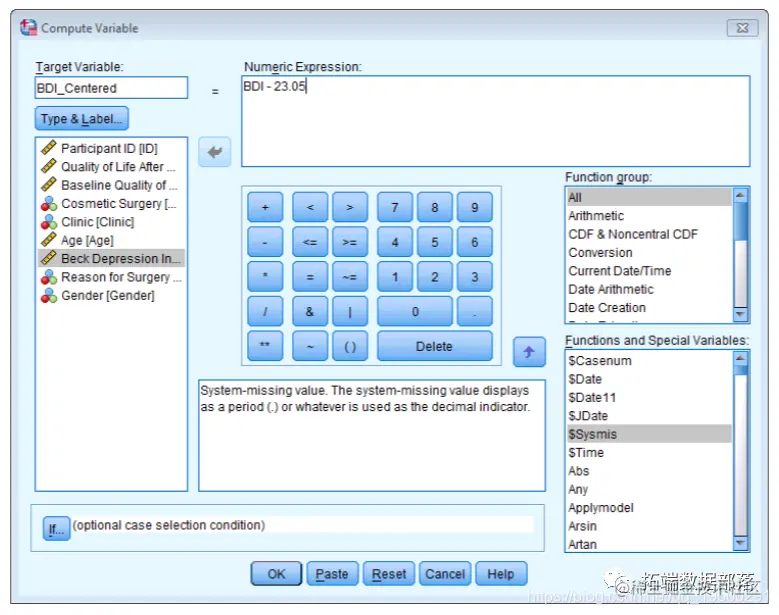This screenshot has height=615, width=779.
Task: Select Current Date/Time function group
Action: (x=649, y=271)
